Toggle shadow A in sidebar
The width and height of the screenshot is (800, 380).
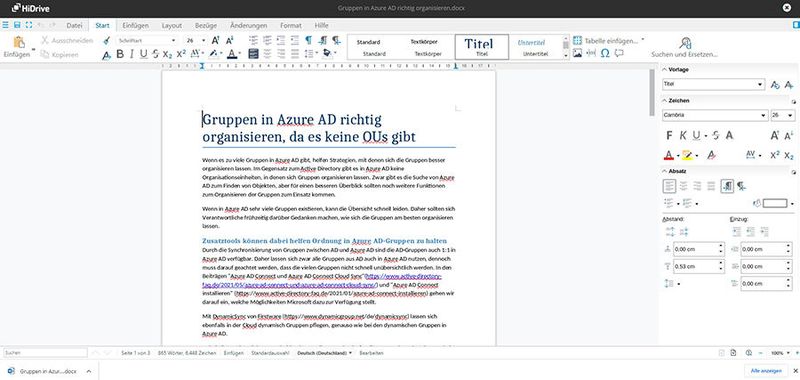730,135
